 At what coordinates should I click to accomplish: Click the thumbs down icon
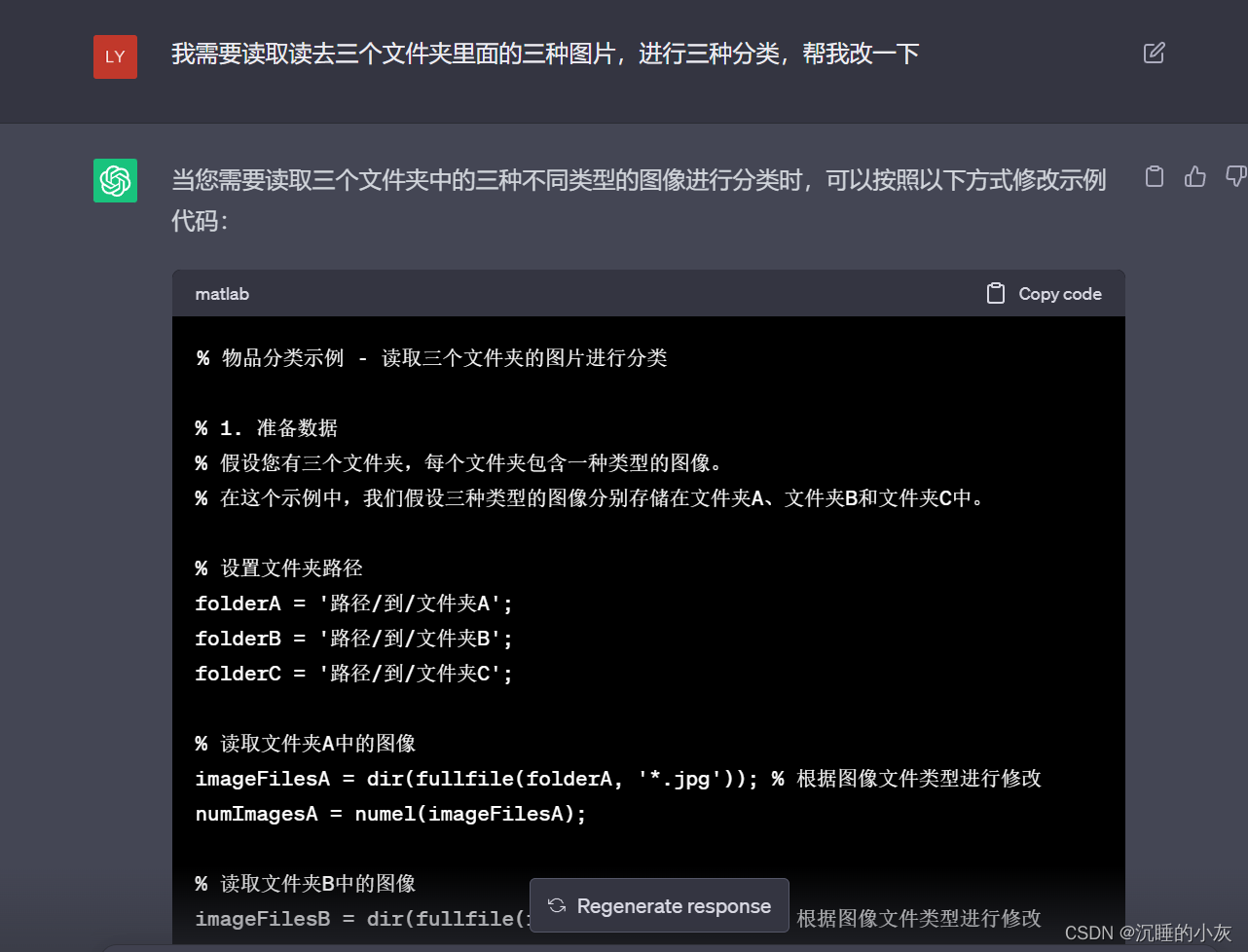(x=1236, y=176)
